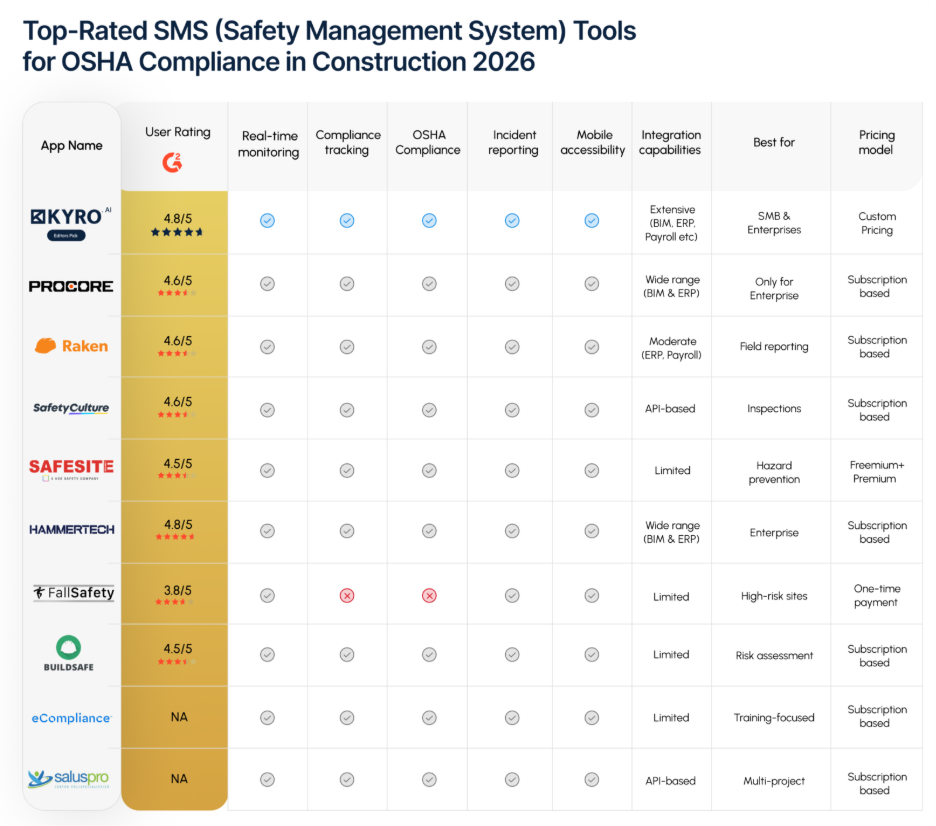Screen dimensions: 936x826
Task: Open the Procore app logo
Action: (x=70, y=285)
